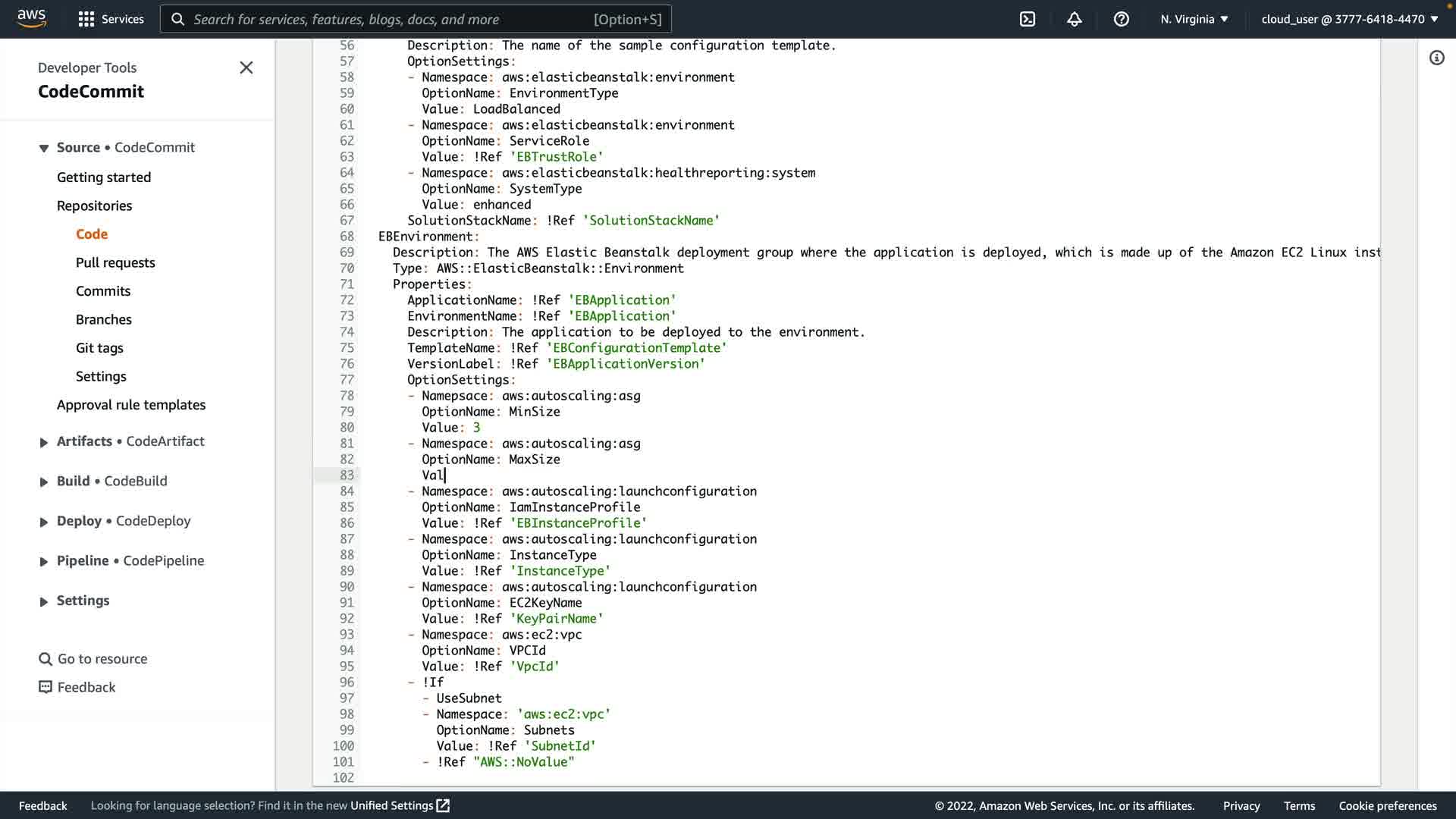Viewport: 1456px width, 819px height.
Task: Open the N. Virginia region dropdown
Action: pos(1194,19)
